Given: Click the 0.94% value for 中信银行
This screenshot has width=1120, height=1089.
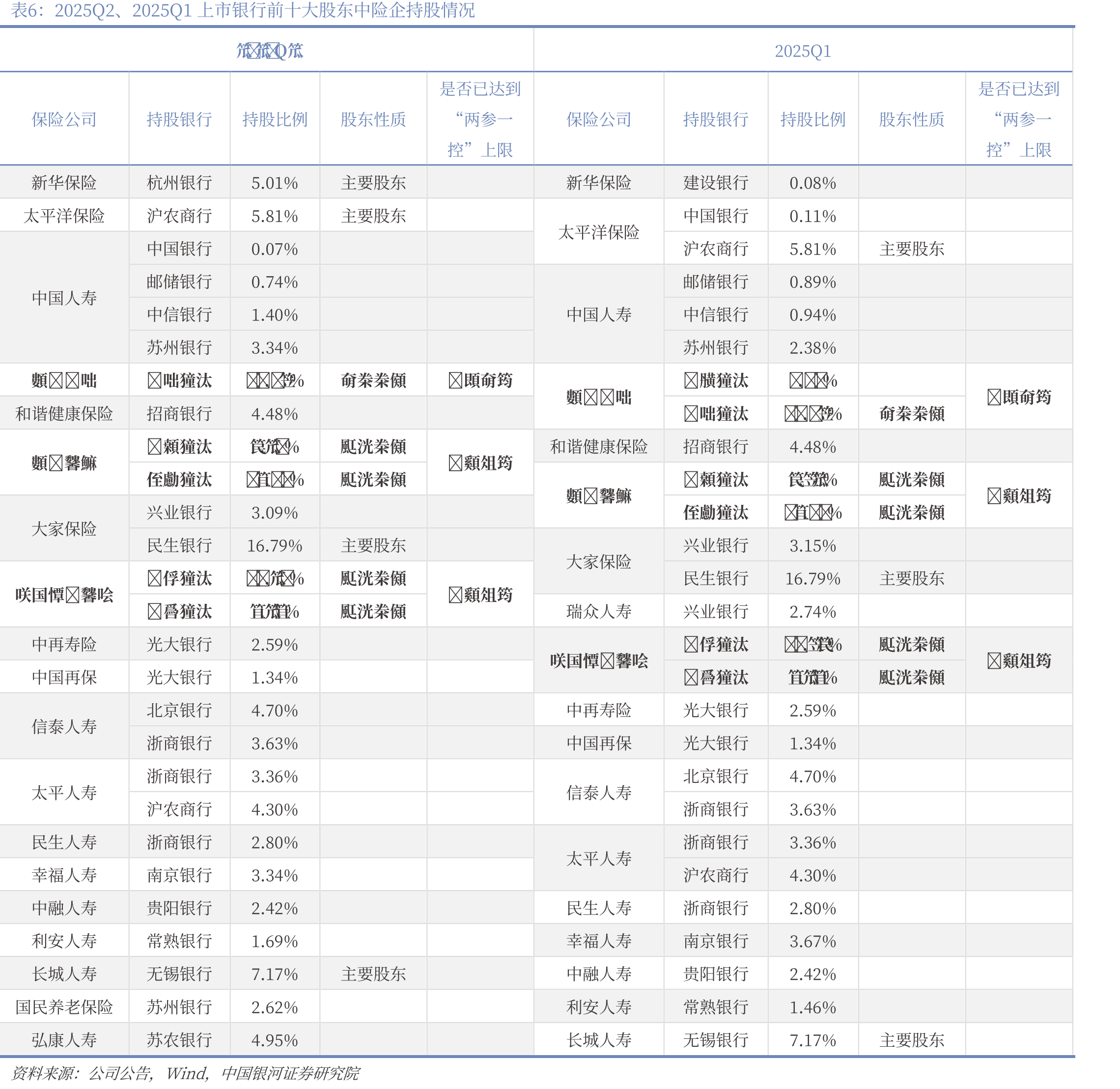Looking at the screenshot, I should pos(813,315).
